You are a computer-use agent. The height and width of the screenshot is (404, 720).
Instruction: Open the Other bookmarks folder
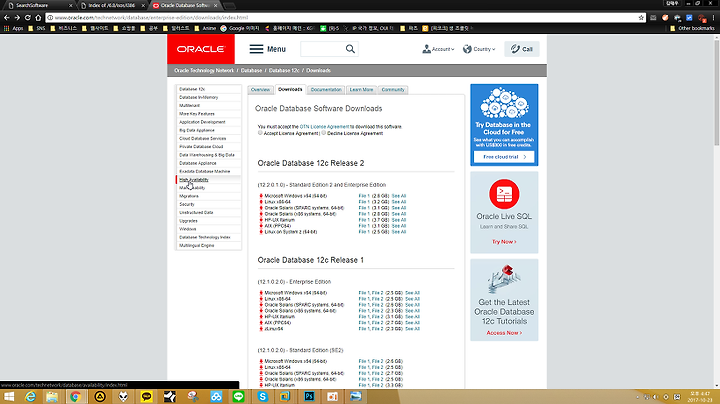(x=692, y=28)
